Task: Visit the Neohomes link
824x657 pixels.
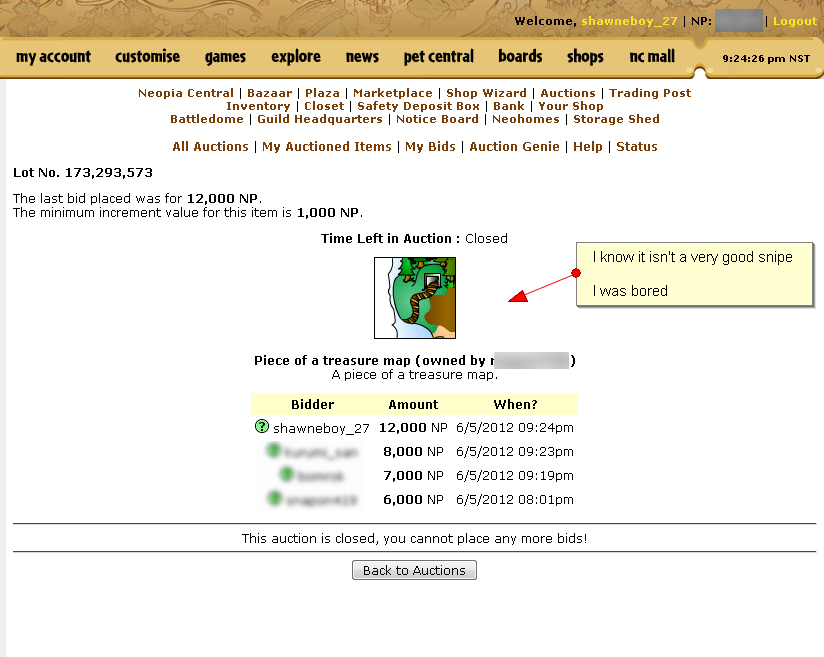Action: coord(526,119)
